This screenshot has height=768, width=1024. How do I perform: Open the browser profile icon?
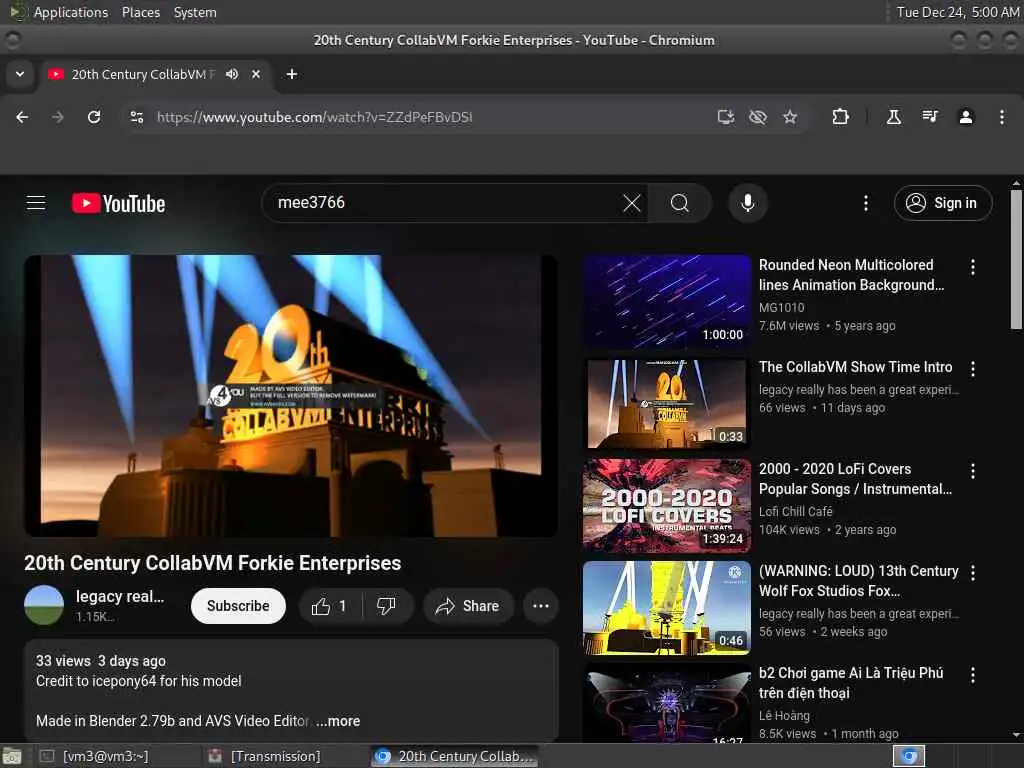click(966, 117)
